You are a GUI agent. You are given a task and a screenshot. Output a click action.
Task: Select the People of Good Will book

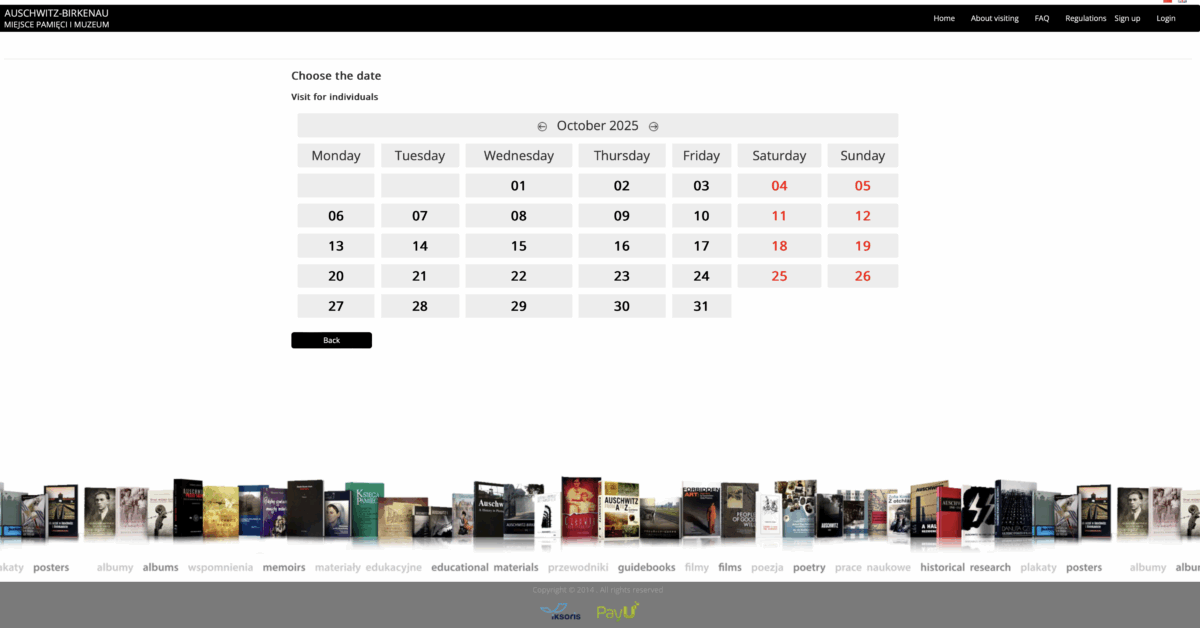click(739, 512)
